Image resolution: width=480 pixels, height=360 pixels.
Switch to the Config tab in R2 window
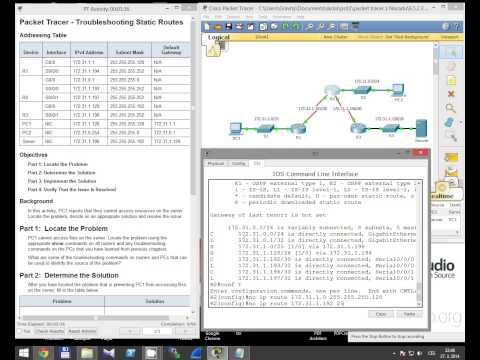click(x=238, y=163)
